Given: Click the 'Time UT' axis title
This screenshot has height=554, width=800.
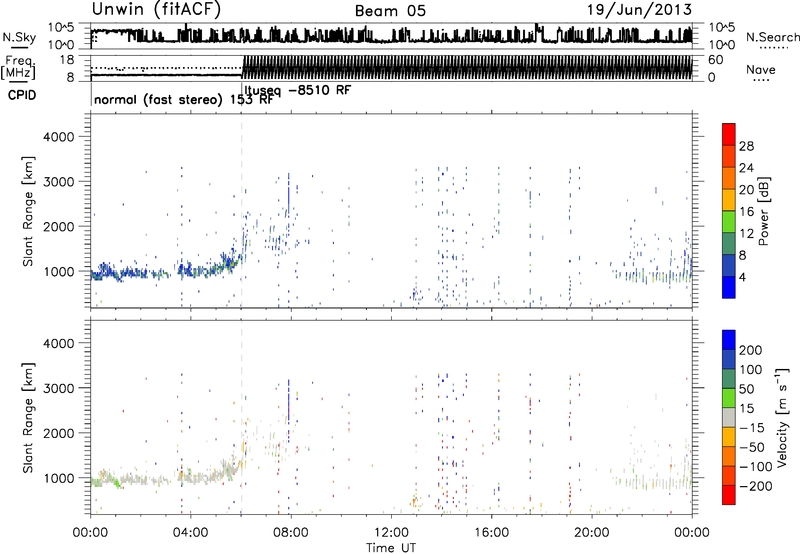Looking at the screenshot, I should (391, 547).
